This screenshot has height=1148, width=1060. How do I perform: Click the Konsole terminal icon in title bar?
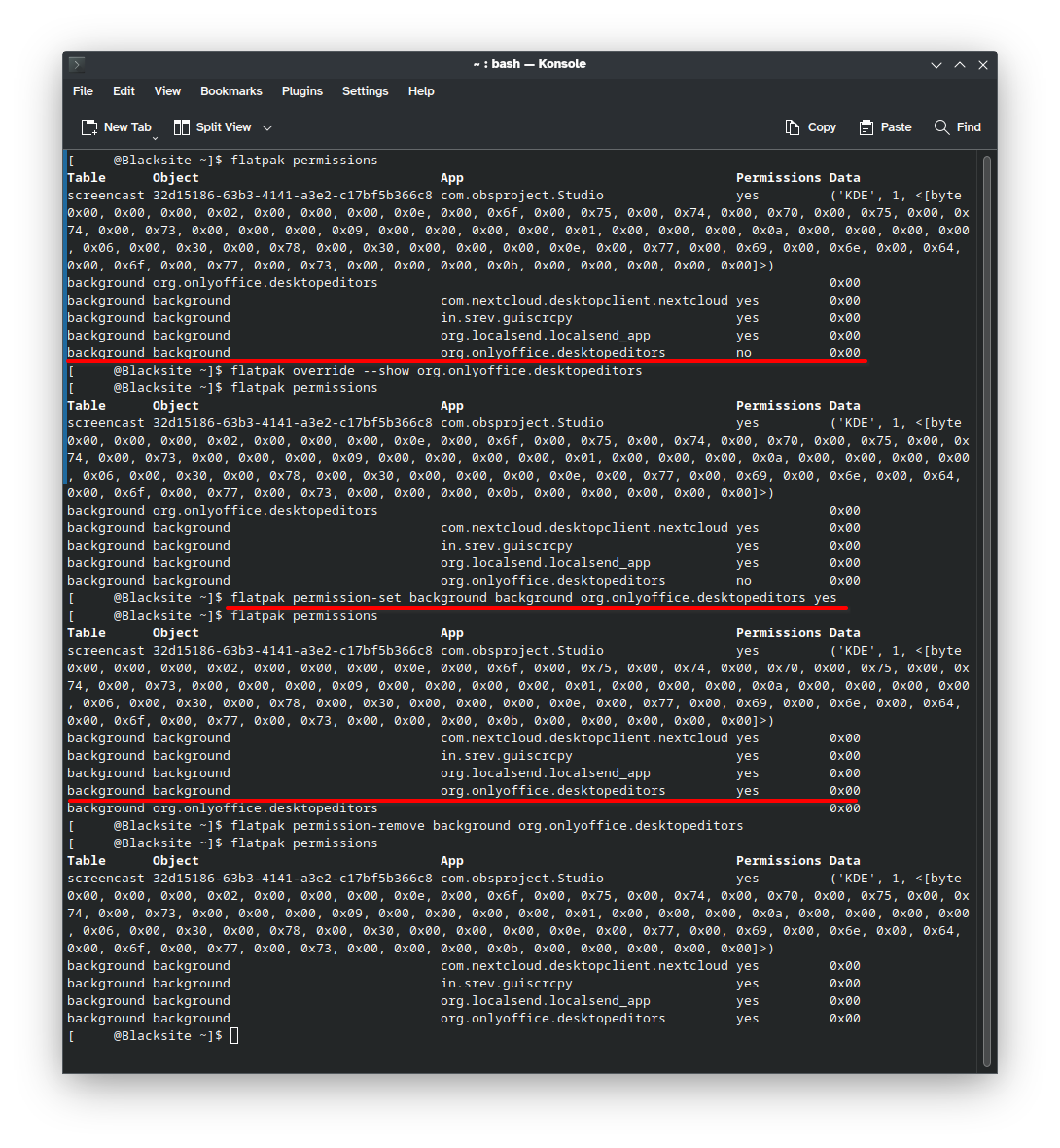77,64
